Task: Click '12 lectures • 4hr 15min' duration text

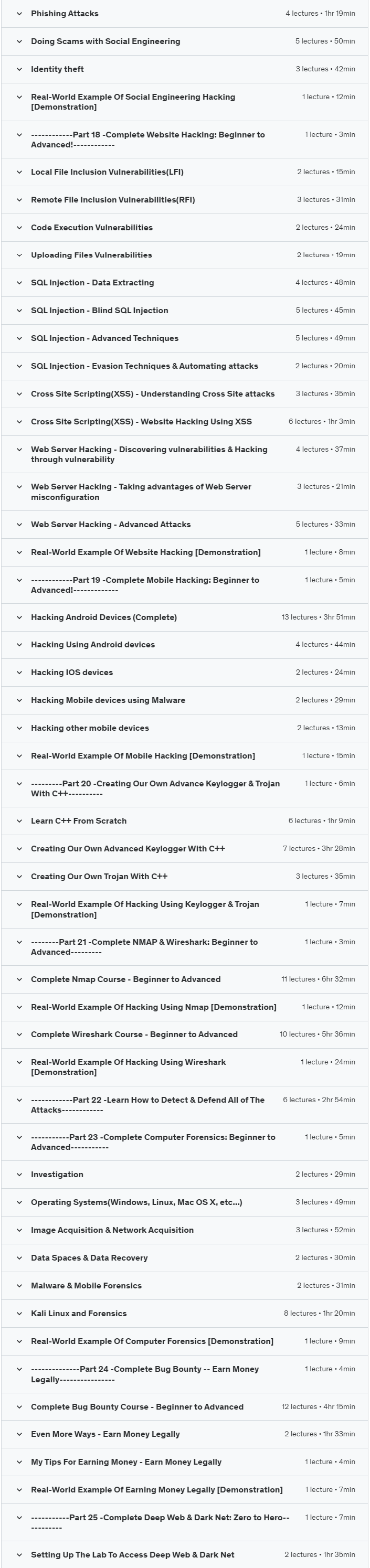Action: (x=318, y=1407)
